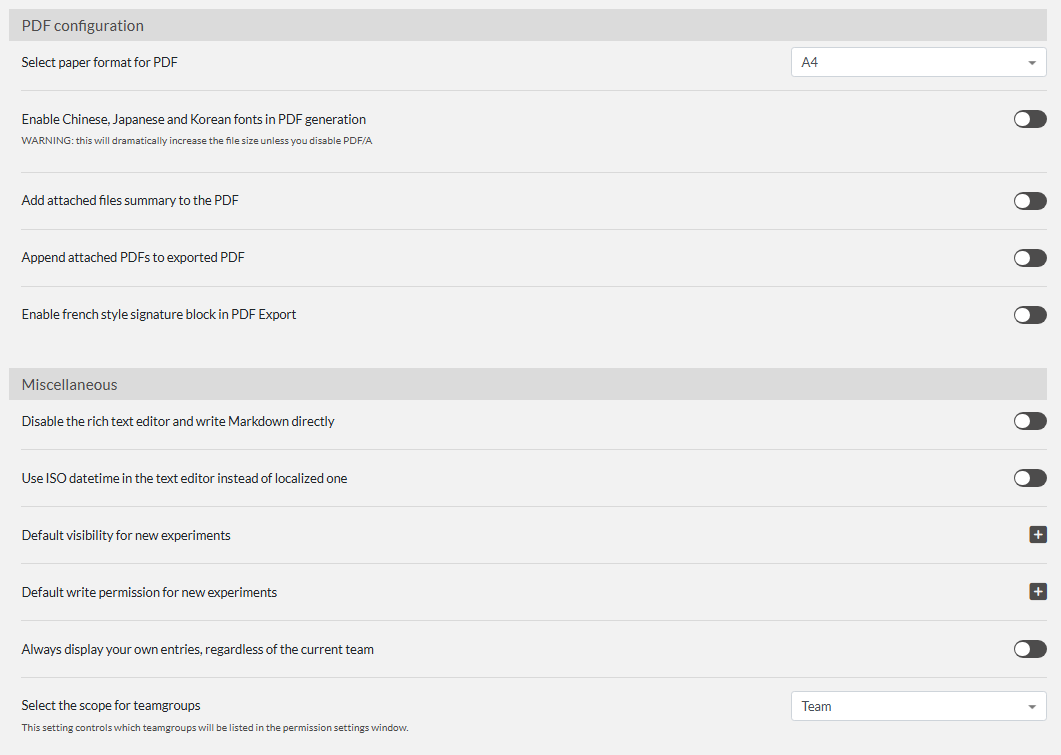The width and height of the screenshot is (1061, 755).
Task: Enable French style signature block switch
Action: (x=1029, y=315)
